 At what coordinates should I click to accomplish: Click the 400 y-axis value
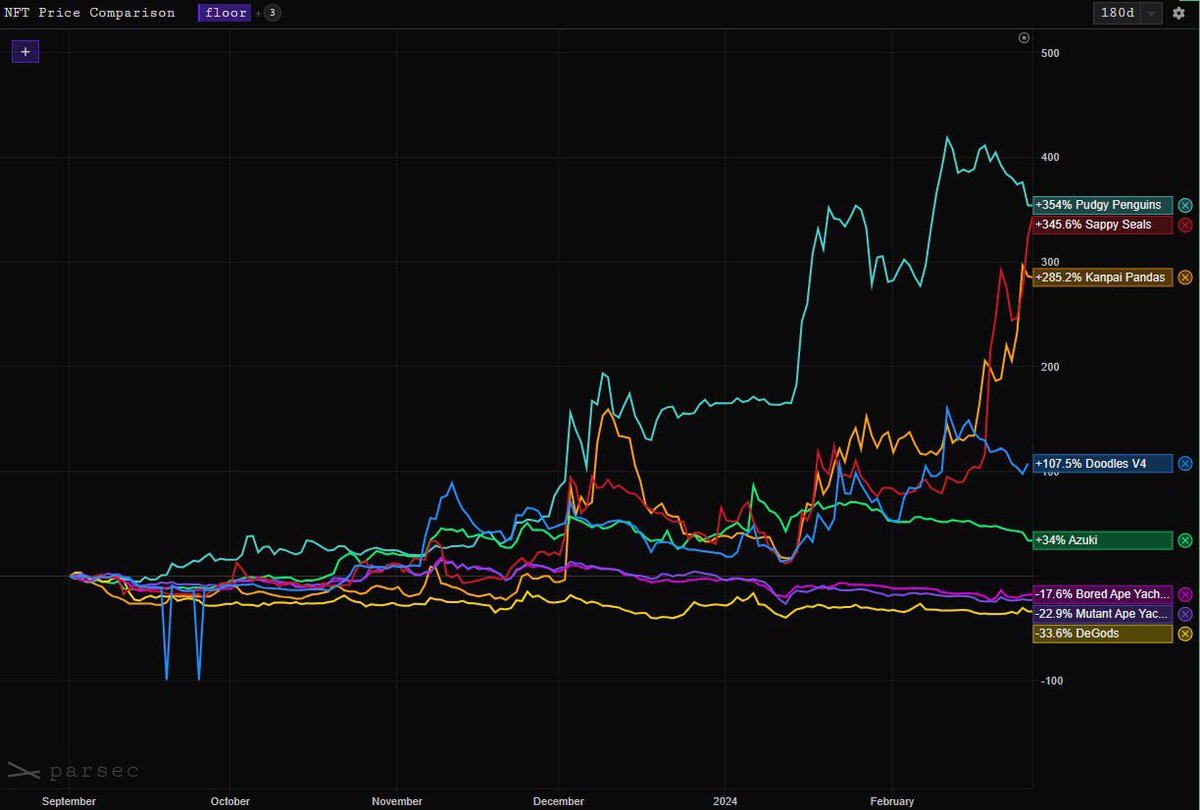pos(1049,157)
